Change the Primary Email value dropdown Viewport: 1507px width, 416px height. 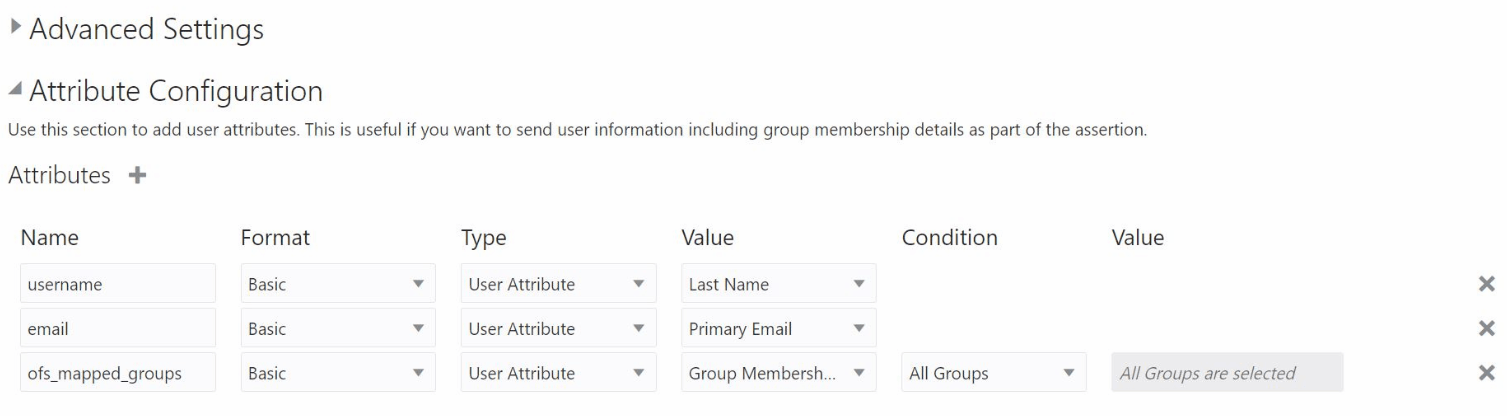778,328
